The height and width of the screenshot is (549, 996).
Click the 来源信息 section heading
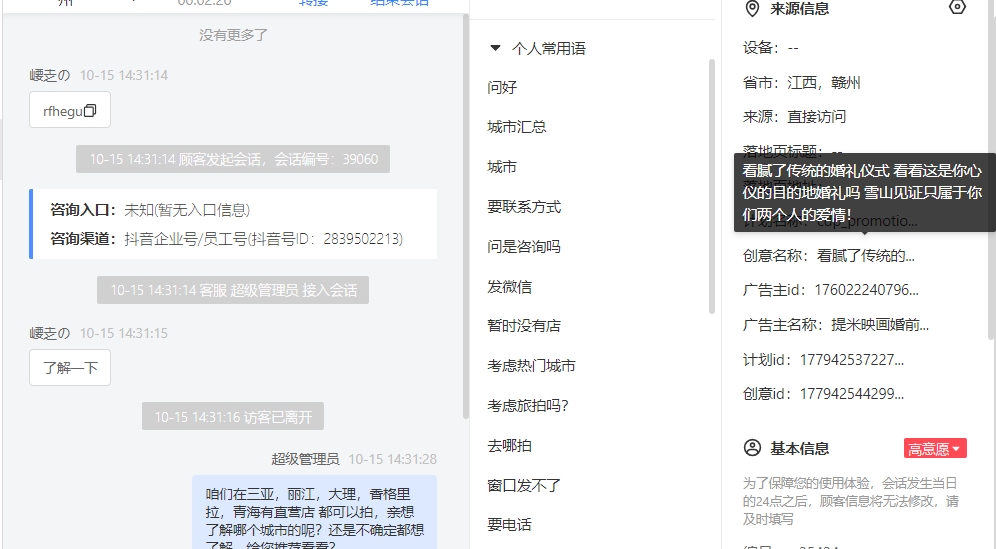799,9
